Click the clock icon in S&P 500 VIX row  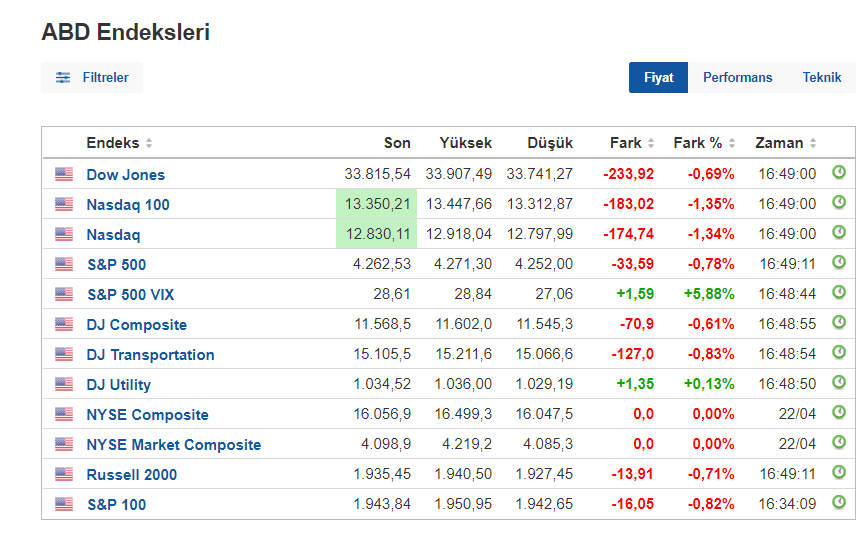839,293
